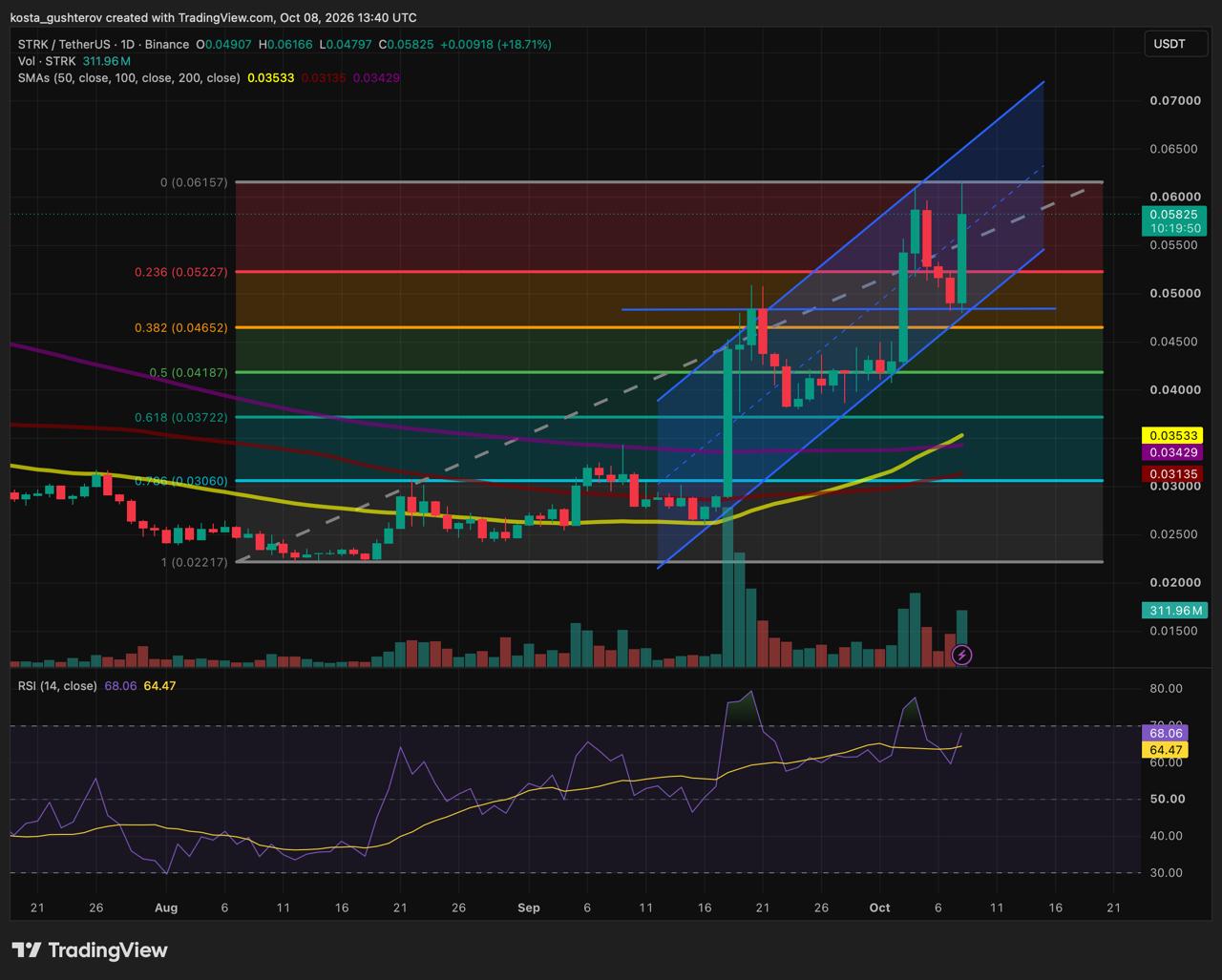Click the +0.00918 (+18.71%) change value
This screenshot has height=980, width=1222.
point(495,44)
